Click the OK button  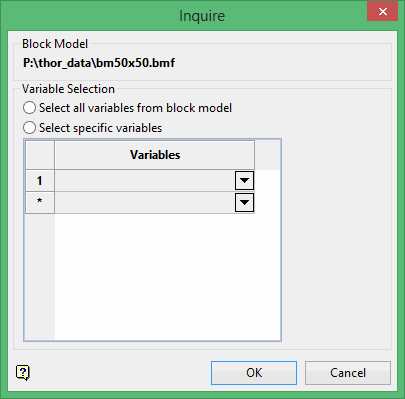coord(254,373)
